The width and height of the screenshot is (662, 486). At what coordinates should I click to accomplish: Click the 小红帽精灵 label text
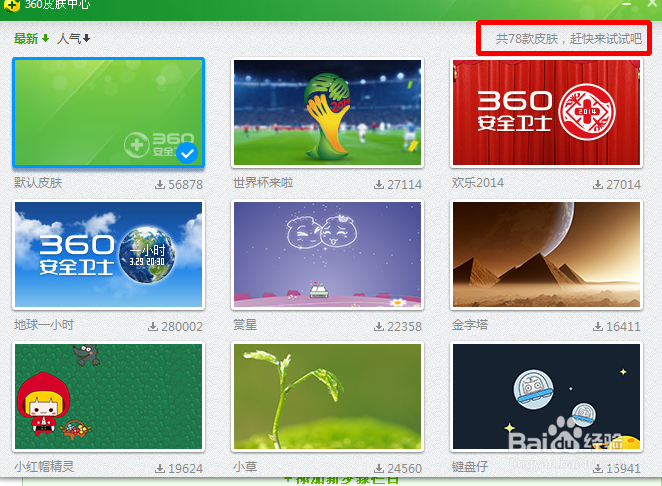pyautogui.click(x=44, y=467)
